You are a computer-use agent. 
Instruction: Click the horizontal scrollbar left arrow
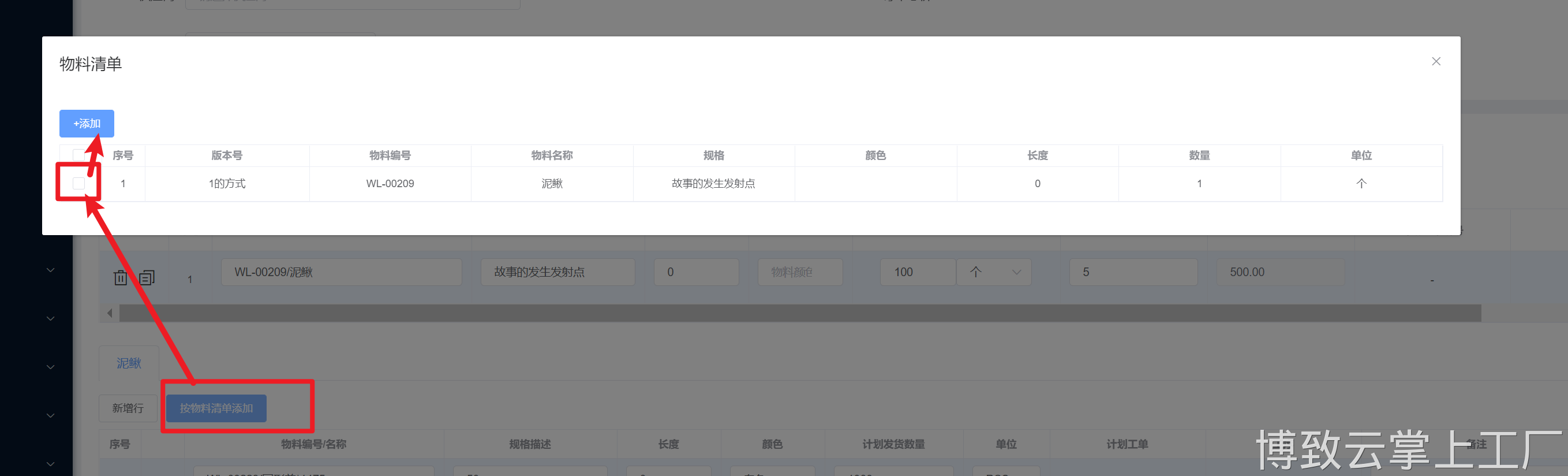point(110,313)
